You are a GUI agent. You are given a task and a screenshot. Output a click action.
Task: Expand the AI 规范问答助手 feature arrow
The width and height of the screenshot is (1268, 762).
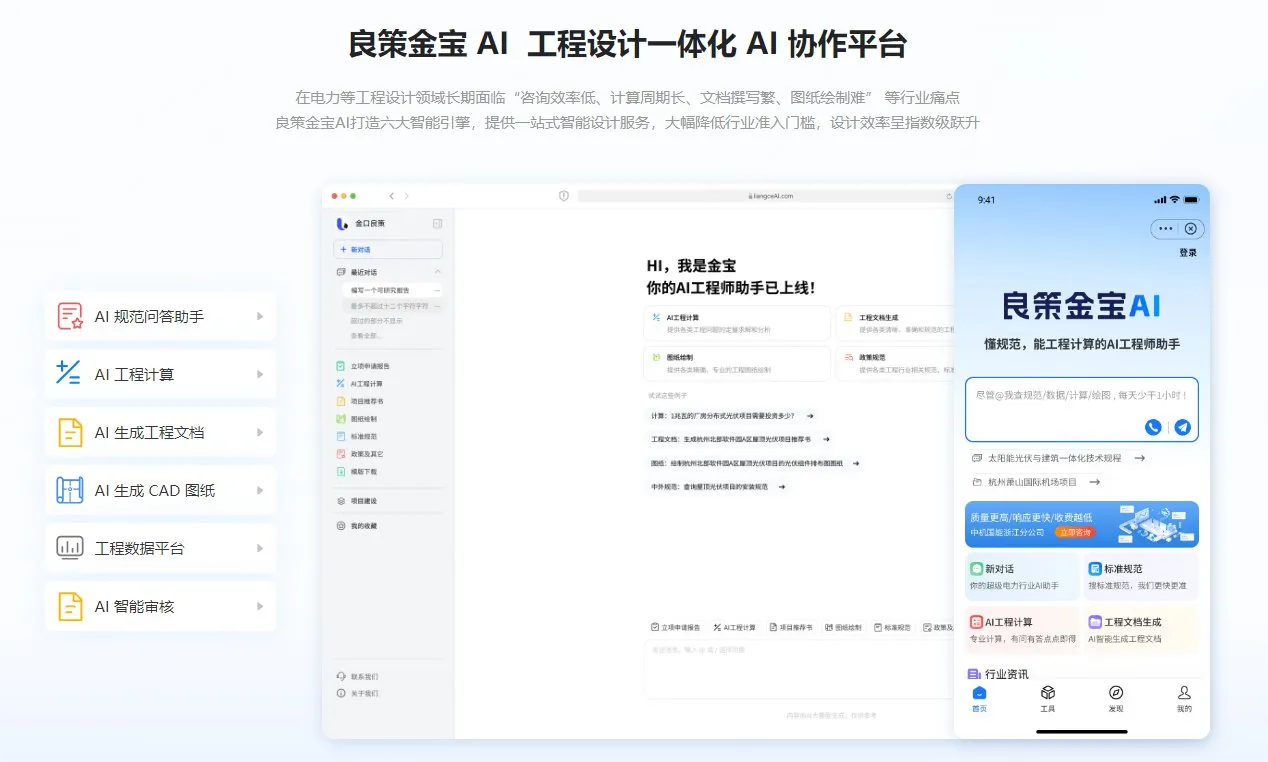[260, 317]
